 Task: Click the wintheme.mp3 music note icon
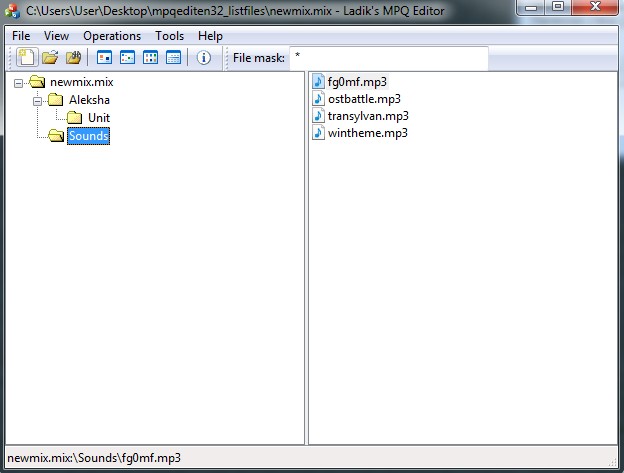tap(318, 132)
